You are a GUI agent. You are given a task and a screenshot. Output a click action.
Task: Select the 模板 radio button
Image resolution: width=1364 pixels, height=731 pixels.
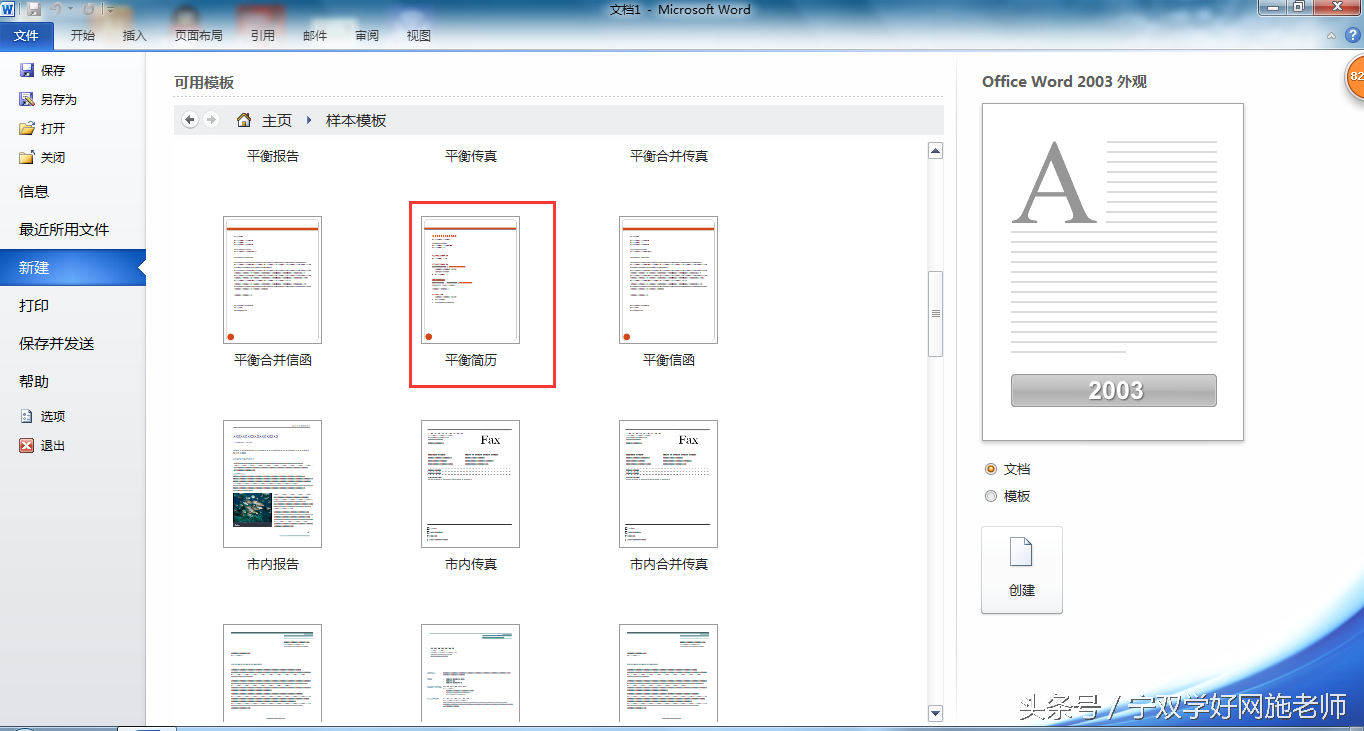pos(991,496)
